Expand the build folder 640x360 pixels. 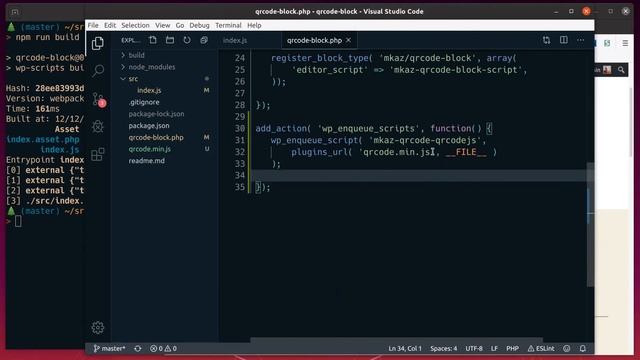point(136,55)
